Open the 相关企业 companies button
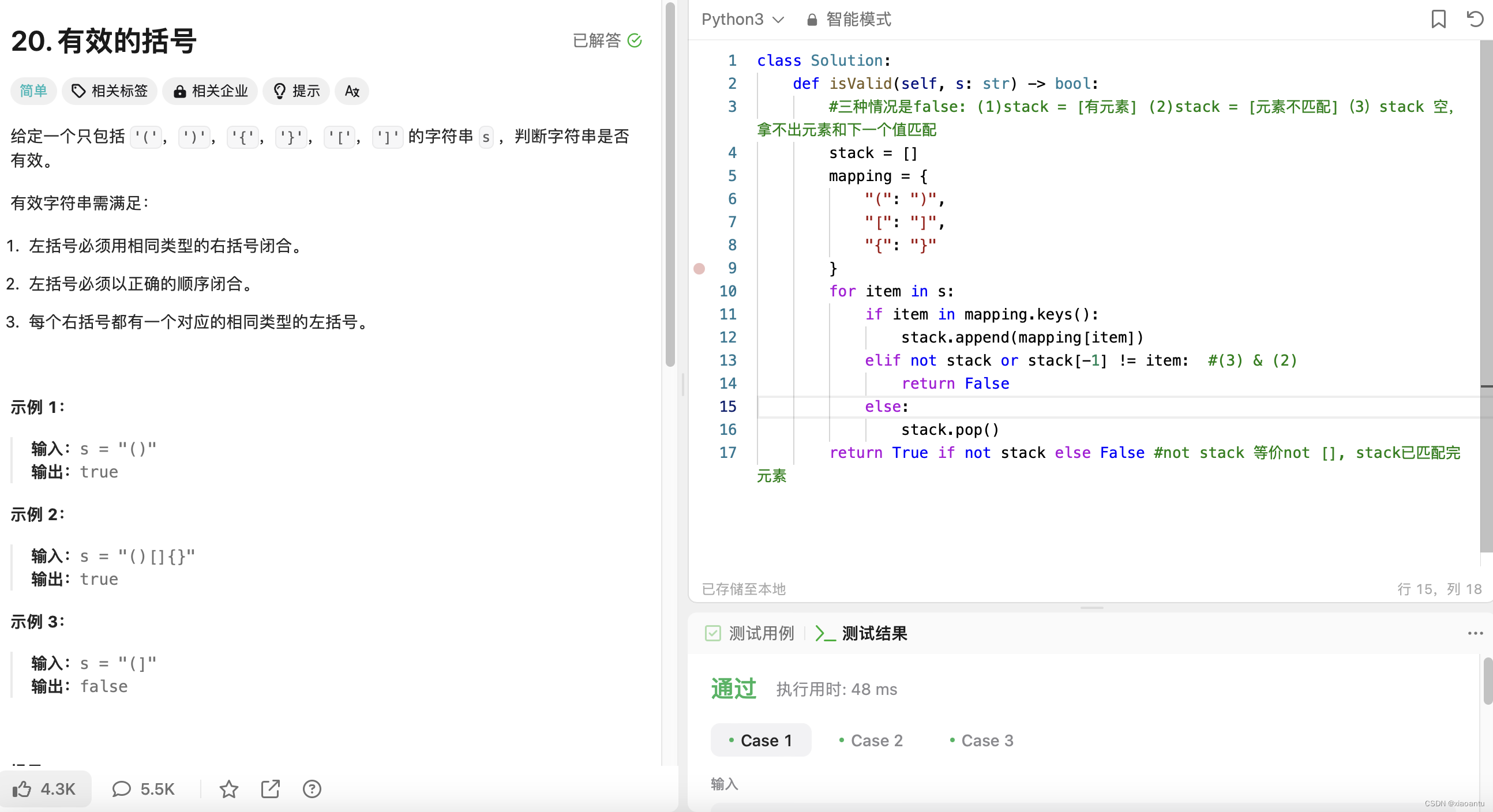The height and width of the screenshot is (812, 1493). pyautogui.click(x=210, y=91)
